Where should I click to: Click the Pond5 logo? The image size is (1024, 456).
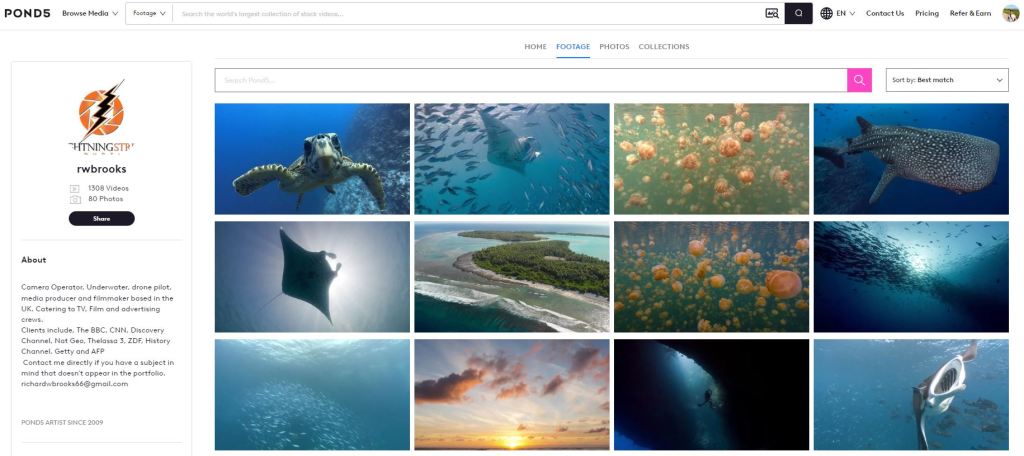click(30, 14)
